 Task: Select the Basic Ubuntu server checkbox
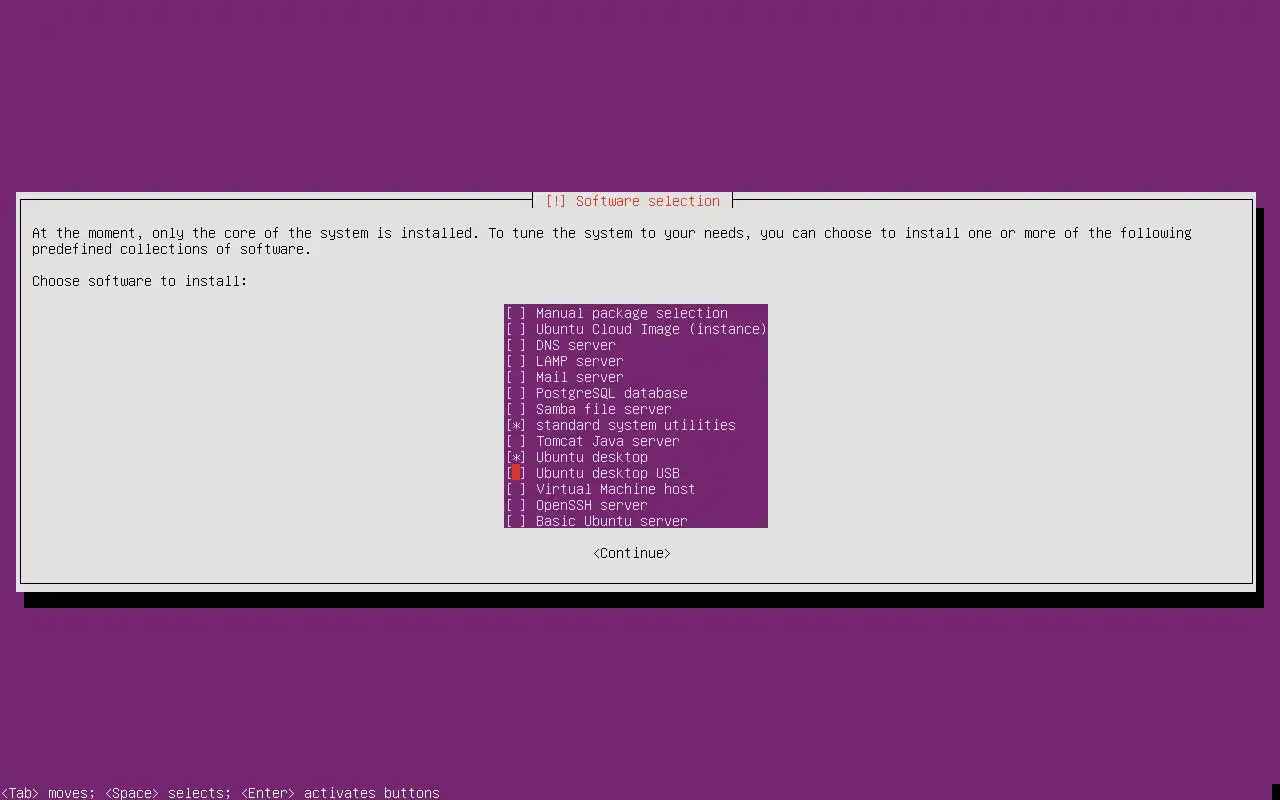click(x=516, y=521)
